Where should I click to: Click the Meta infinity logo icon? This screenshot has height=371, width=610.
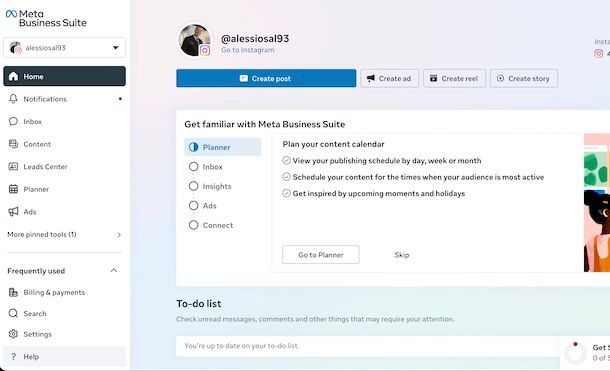pyautogui.click(x=11, y=14)
